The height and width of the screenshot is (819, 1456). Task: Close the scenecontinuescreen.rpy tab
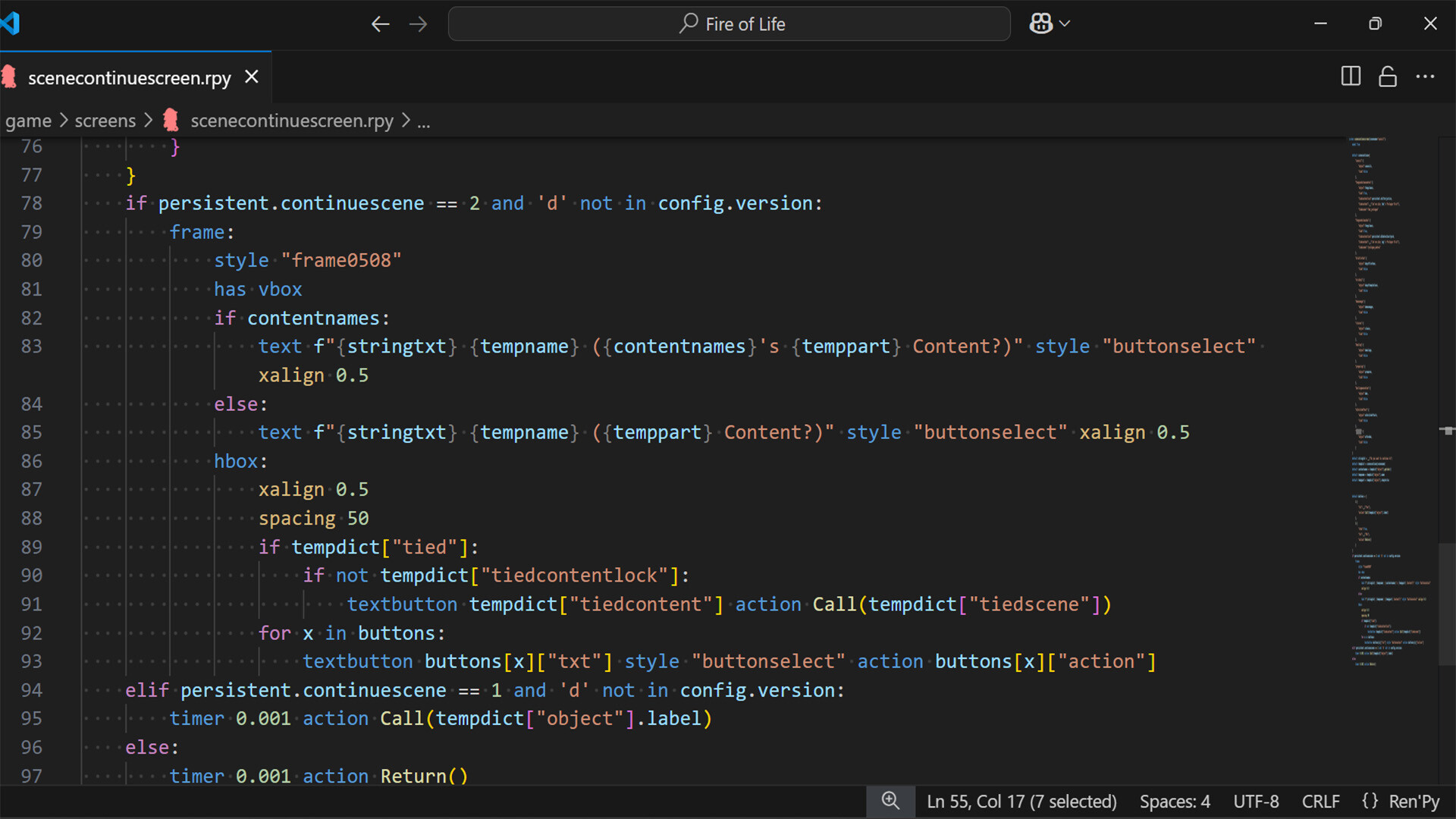coord(252,77)
